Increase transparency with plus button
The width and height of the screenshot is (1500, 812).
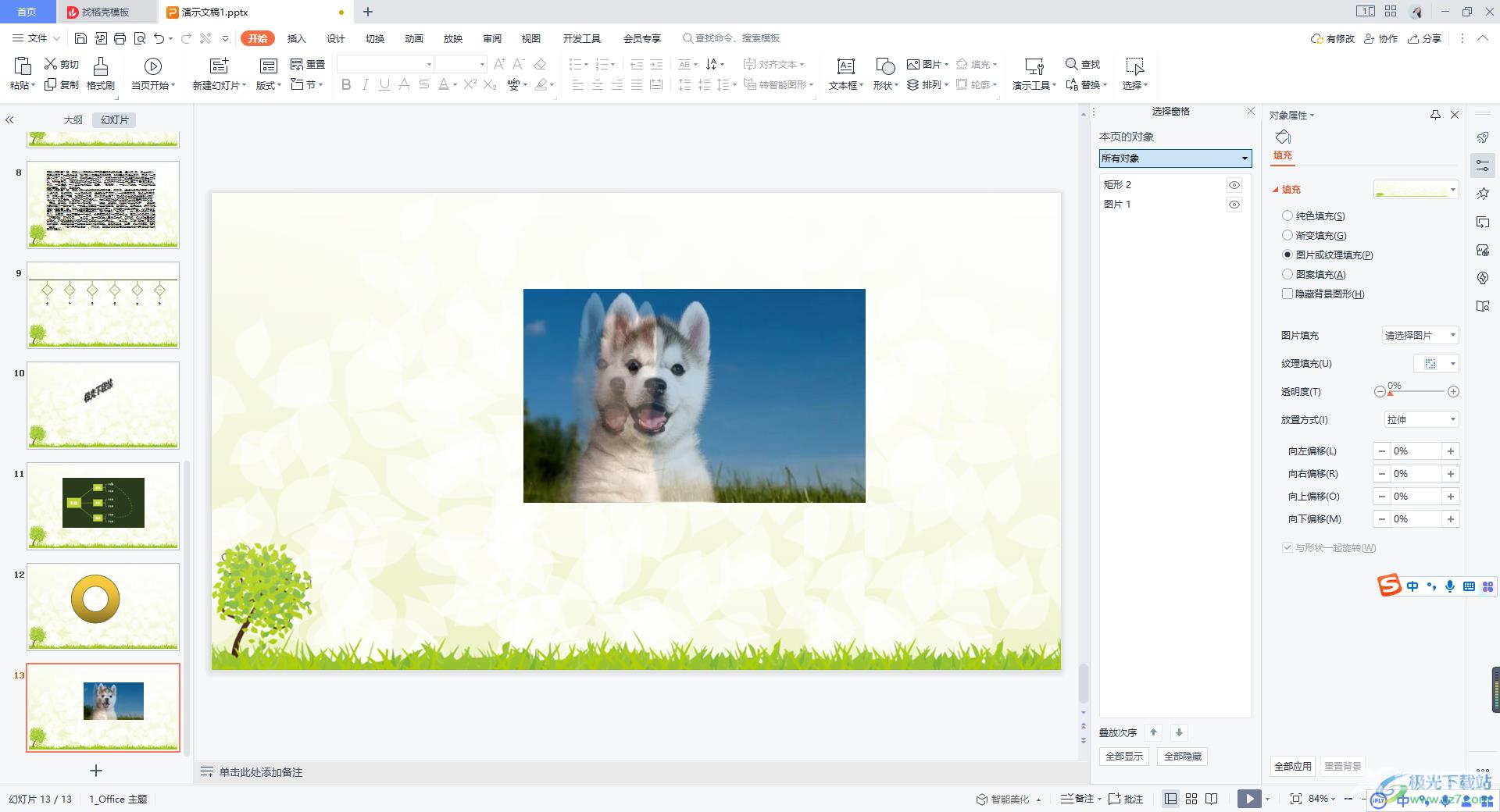1453,392
